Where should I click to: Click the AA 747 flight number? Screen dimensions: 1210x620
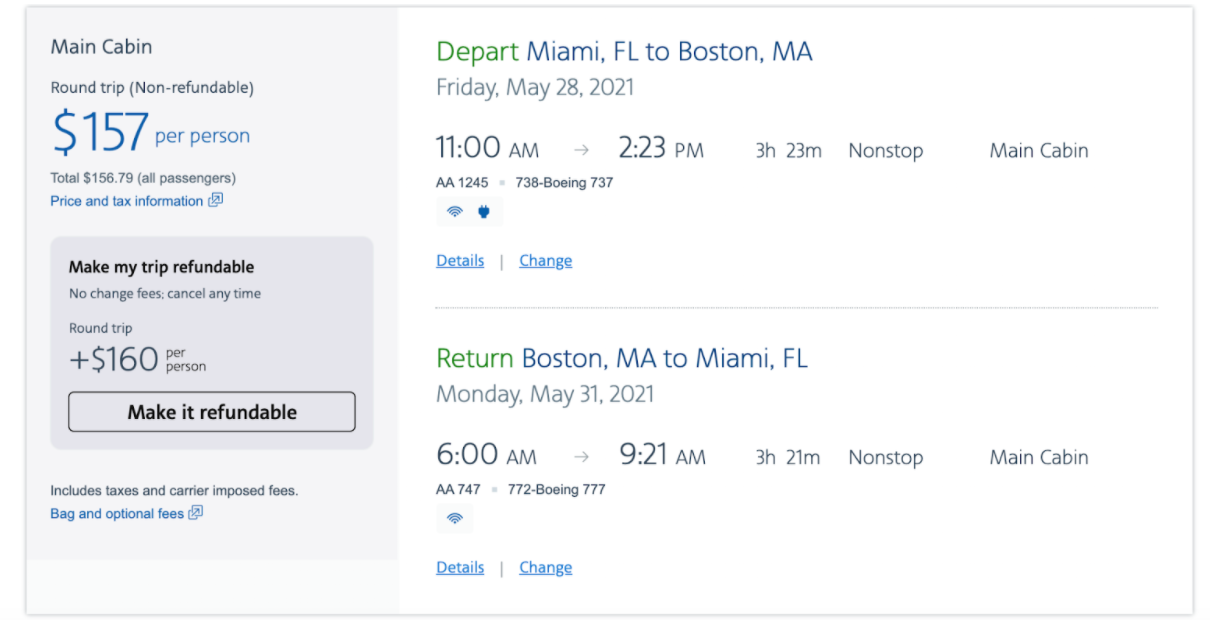(x=458, y=489)
